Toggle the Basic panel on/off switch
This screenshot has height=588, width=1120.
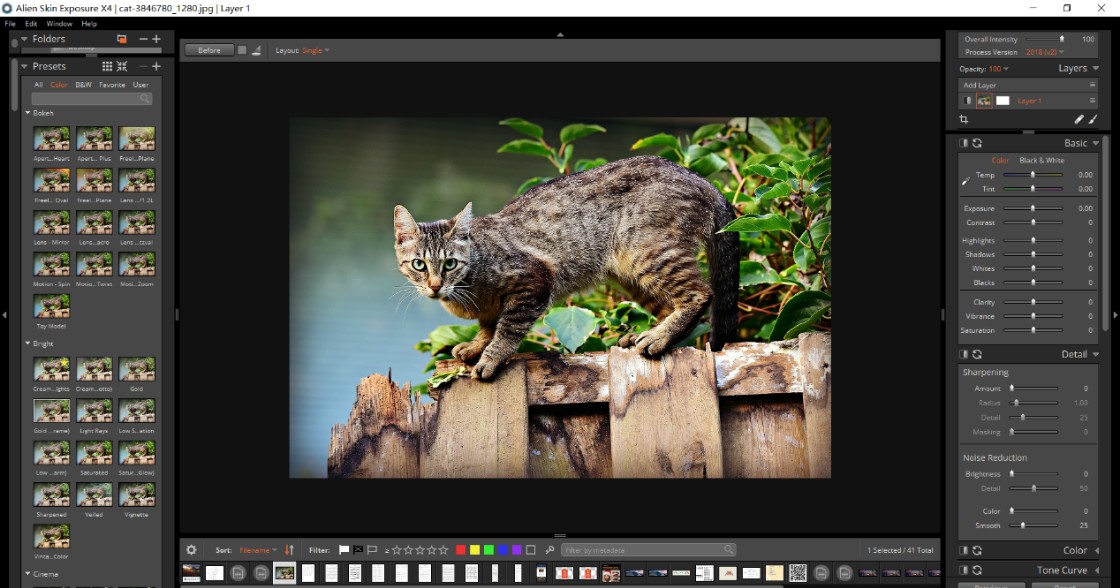click(x=964, y=143)
